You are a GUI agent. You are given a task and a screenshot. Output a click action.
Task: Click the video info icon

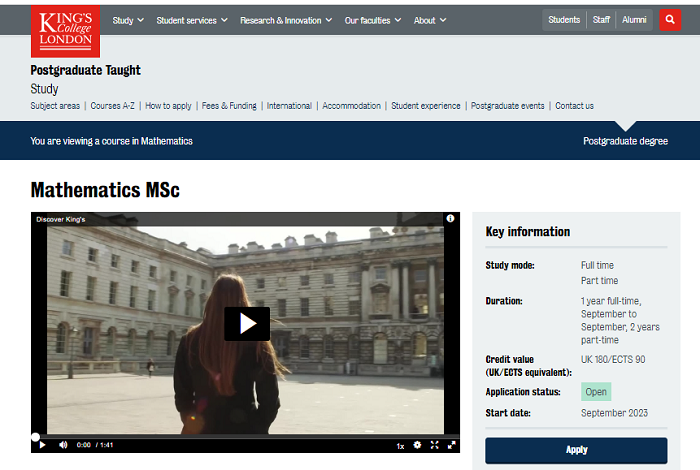click(450, 218)
